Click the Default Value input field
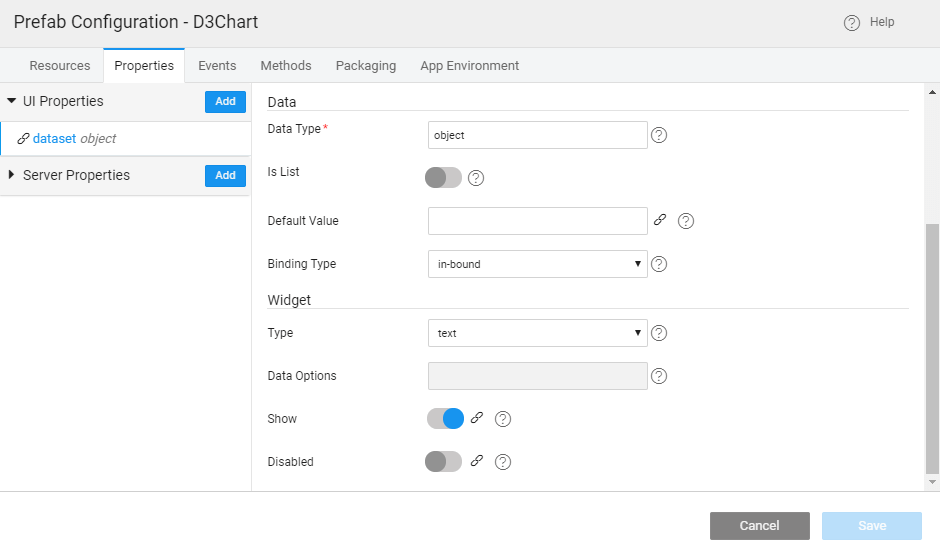The width and height of the screenshot is (940, 560). tap(537, 220)
